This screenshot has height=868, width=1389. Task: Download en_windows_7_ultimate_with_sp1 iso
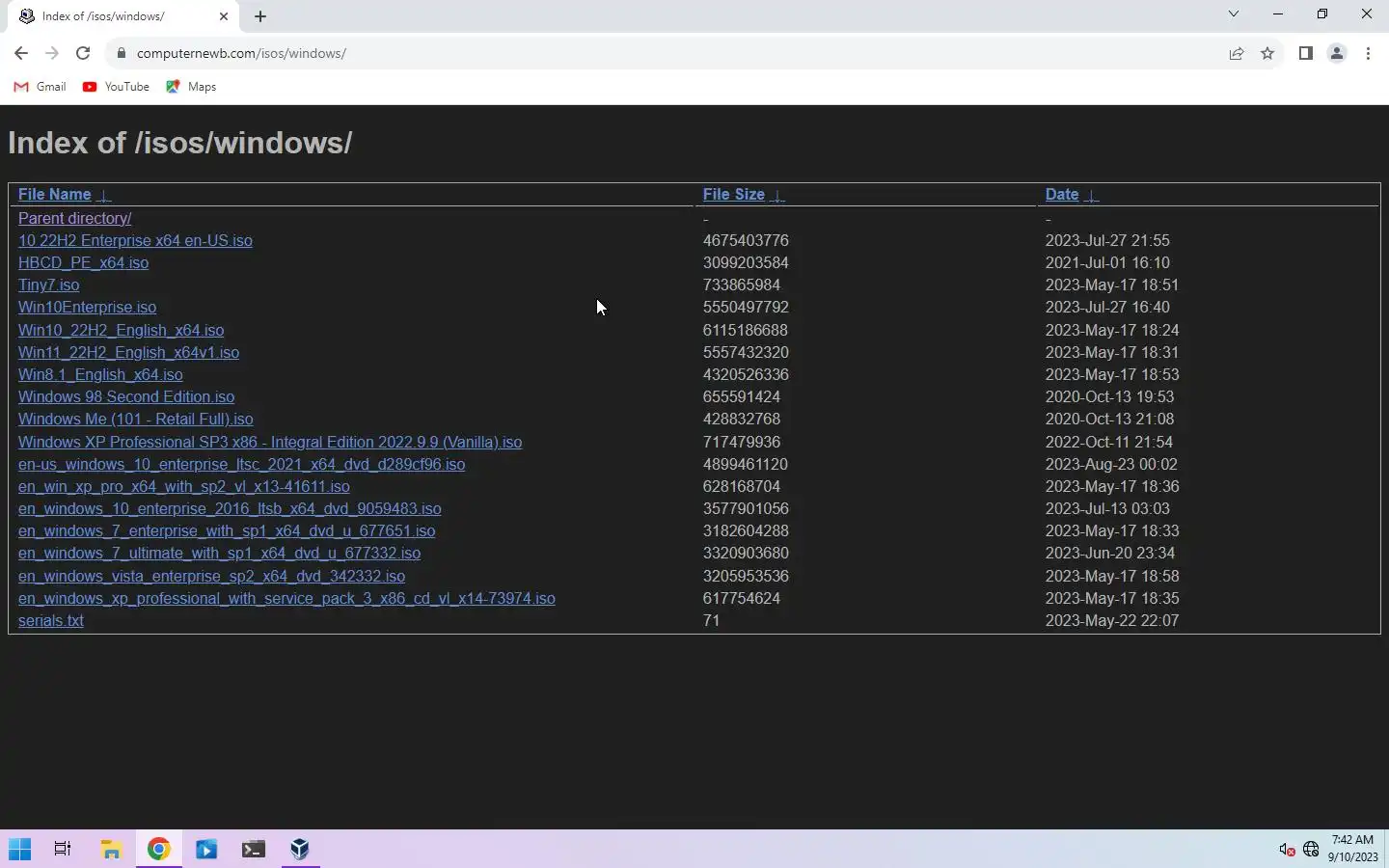pos(219,554)
